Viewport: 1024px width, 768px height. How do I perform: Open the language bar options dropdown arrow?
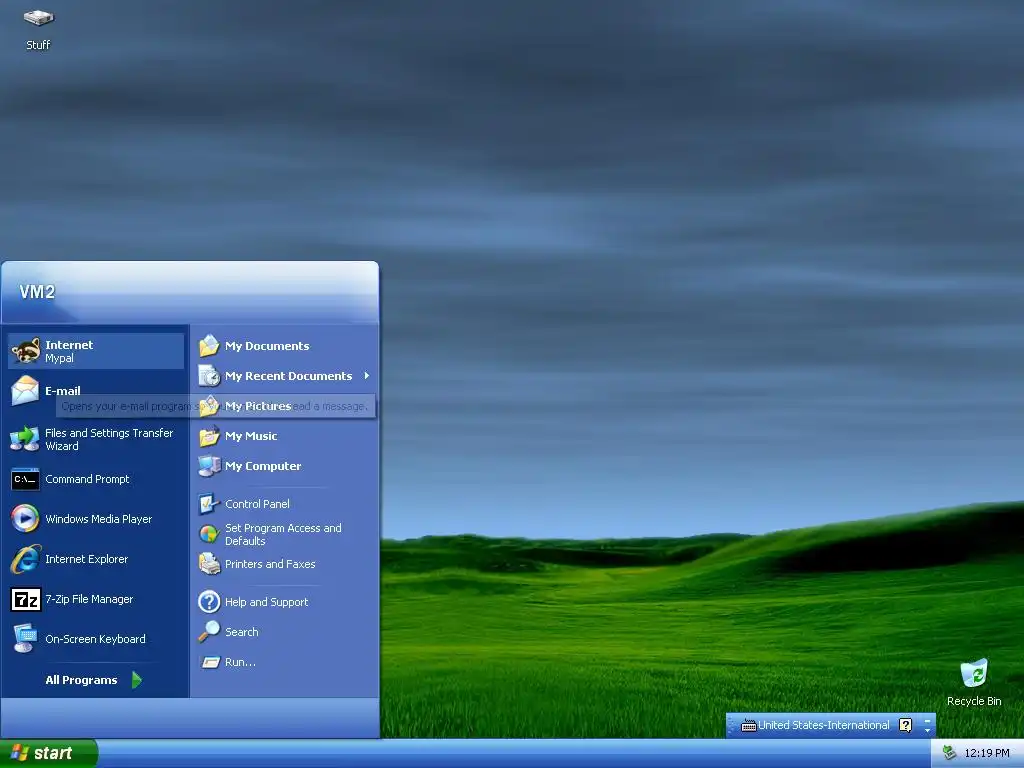927,729
